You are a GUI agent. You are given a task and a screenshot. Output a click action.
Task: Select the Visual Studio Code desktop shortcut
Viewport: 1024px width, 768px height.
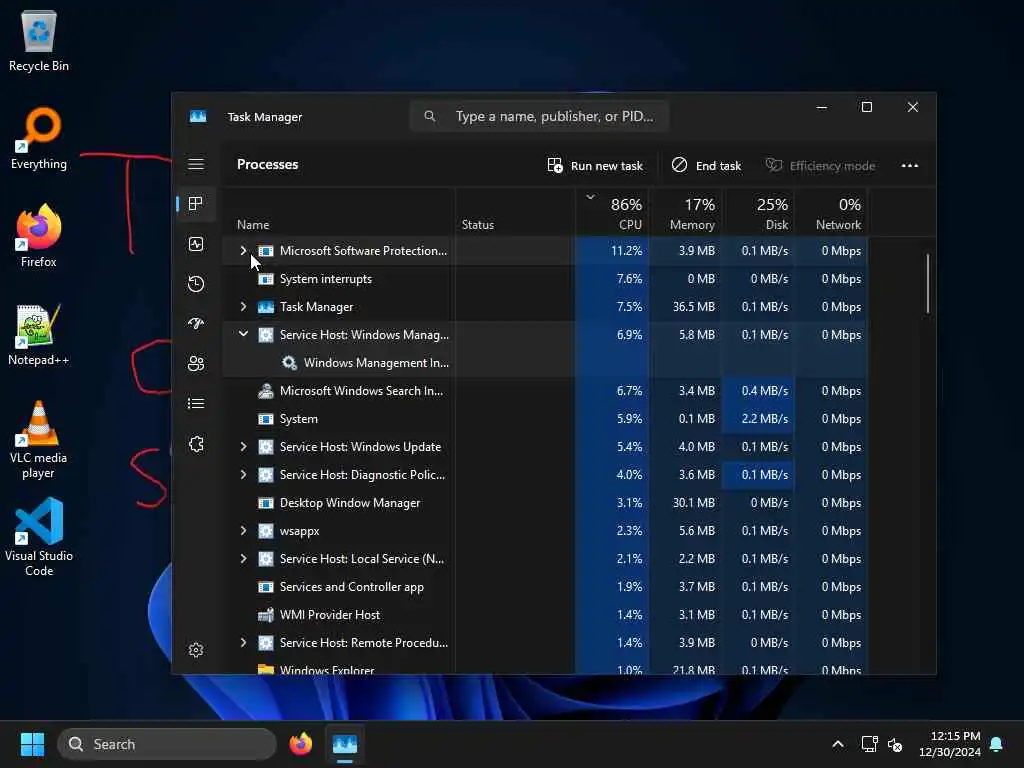click(39, 537)
